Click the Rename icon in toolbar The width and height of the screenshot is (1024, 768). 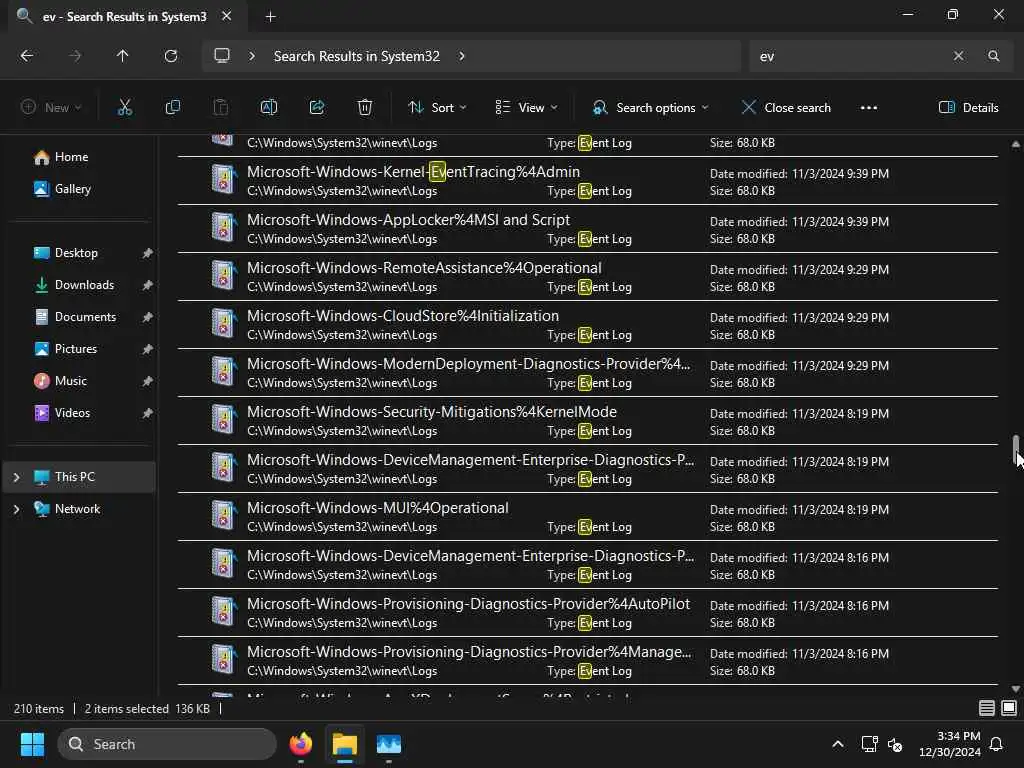click(x=269, y=108)
